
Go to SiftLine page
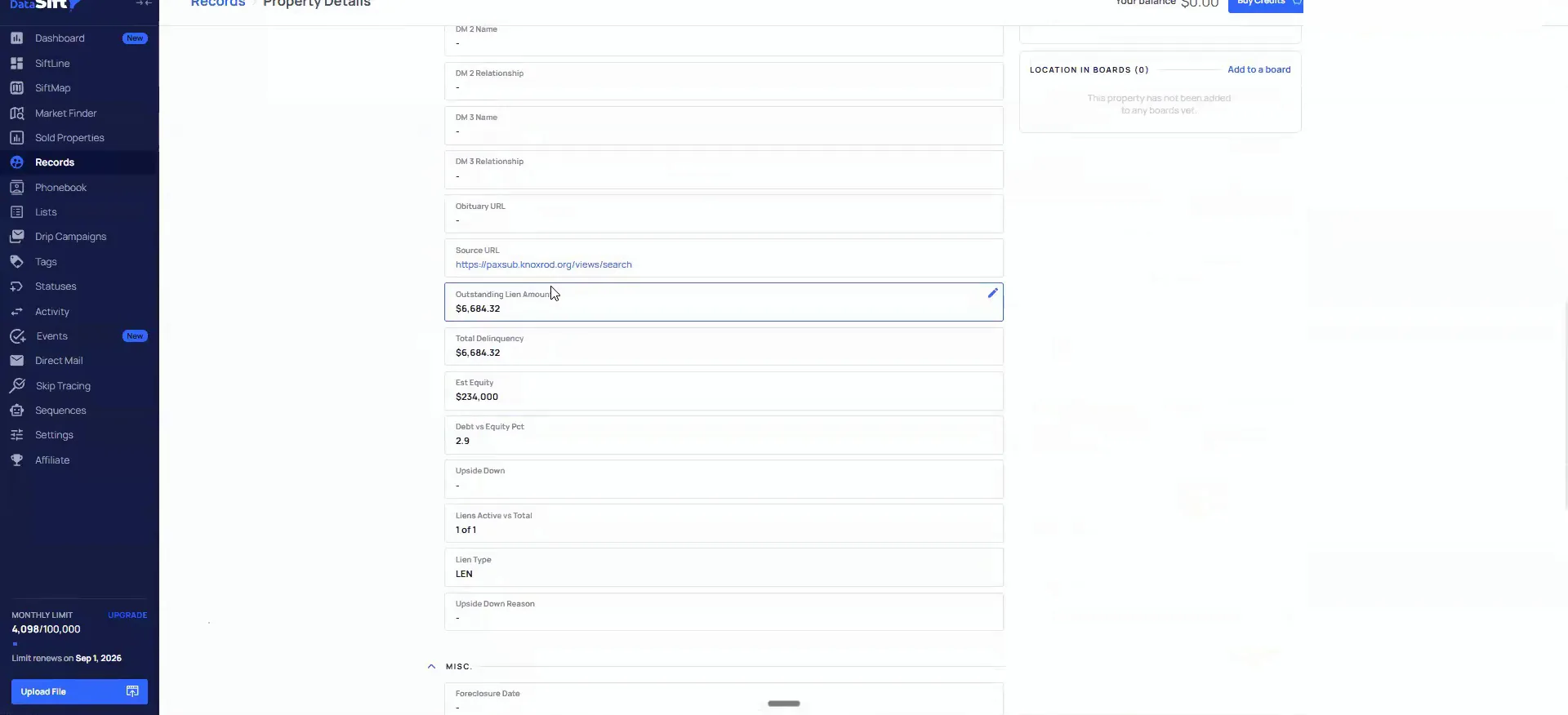pyautogui.click(x=52, y=63)
